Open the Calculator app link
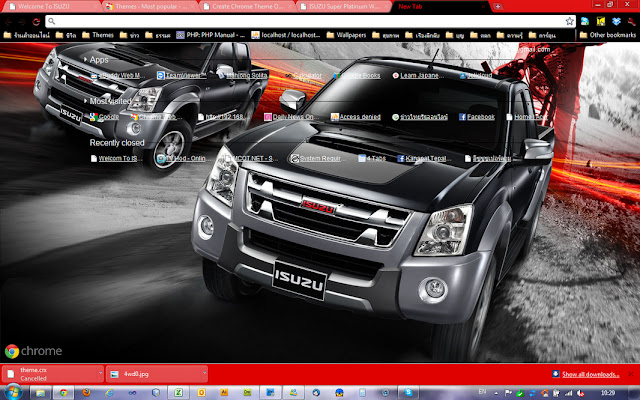The image size is (640, 400). point(303,76)
